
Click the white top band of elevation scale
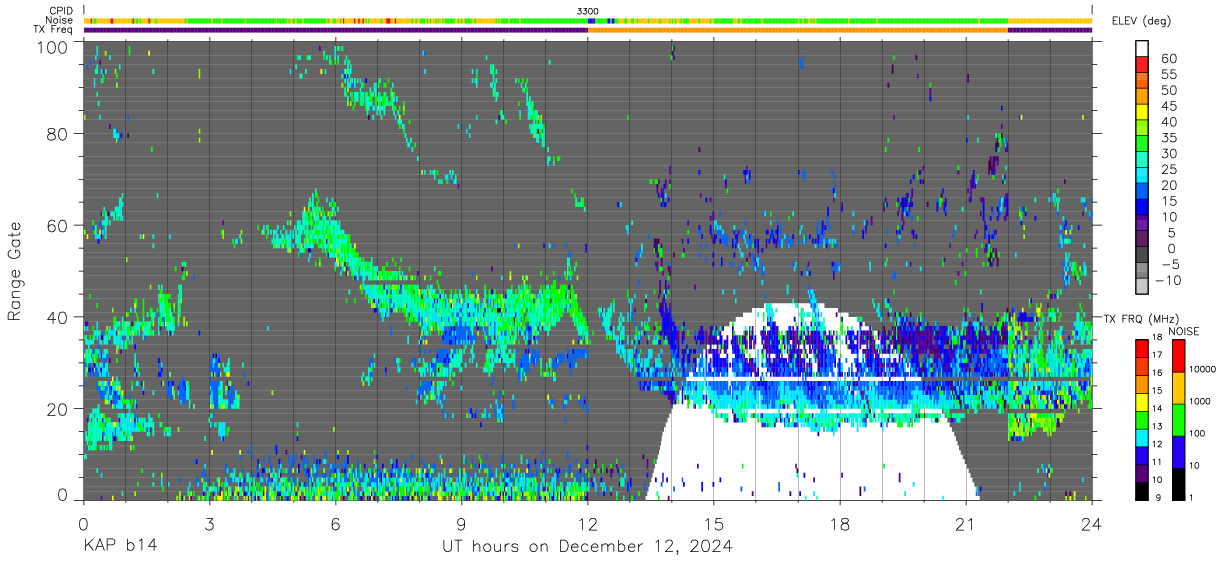(x=1142, y=49)
